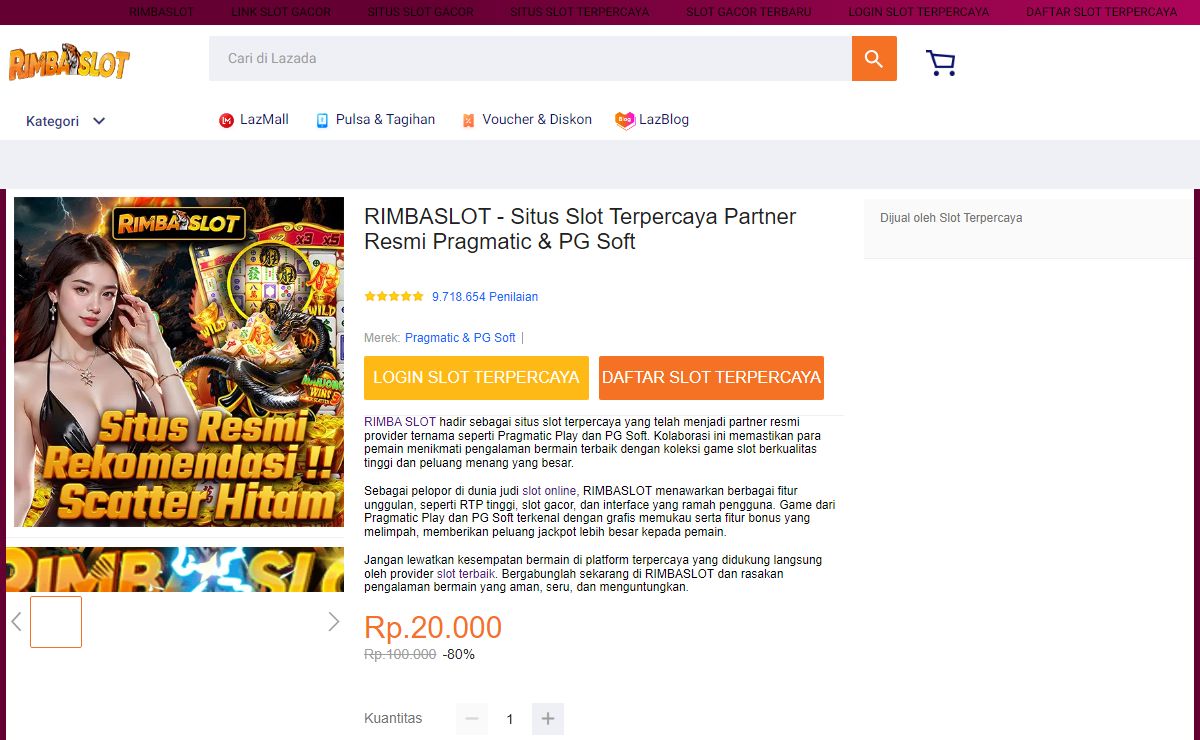Open the shopping cart icon

[941, 63]
